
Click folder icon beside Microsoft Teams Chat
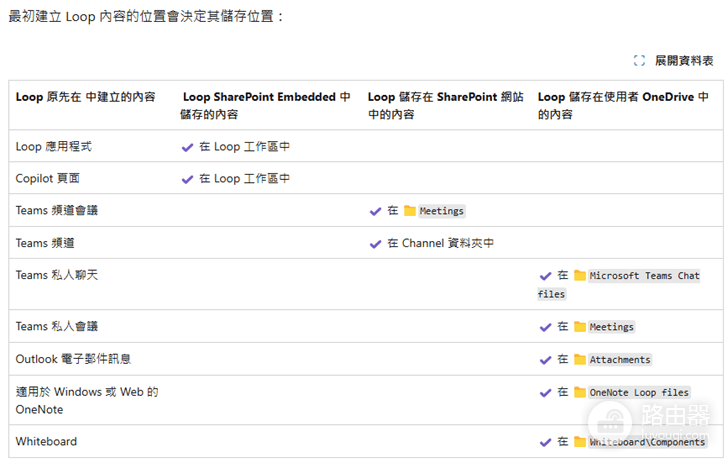[579, 275]
